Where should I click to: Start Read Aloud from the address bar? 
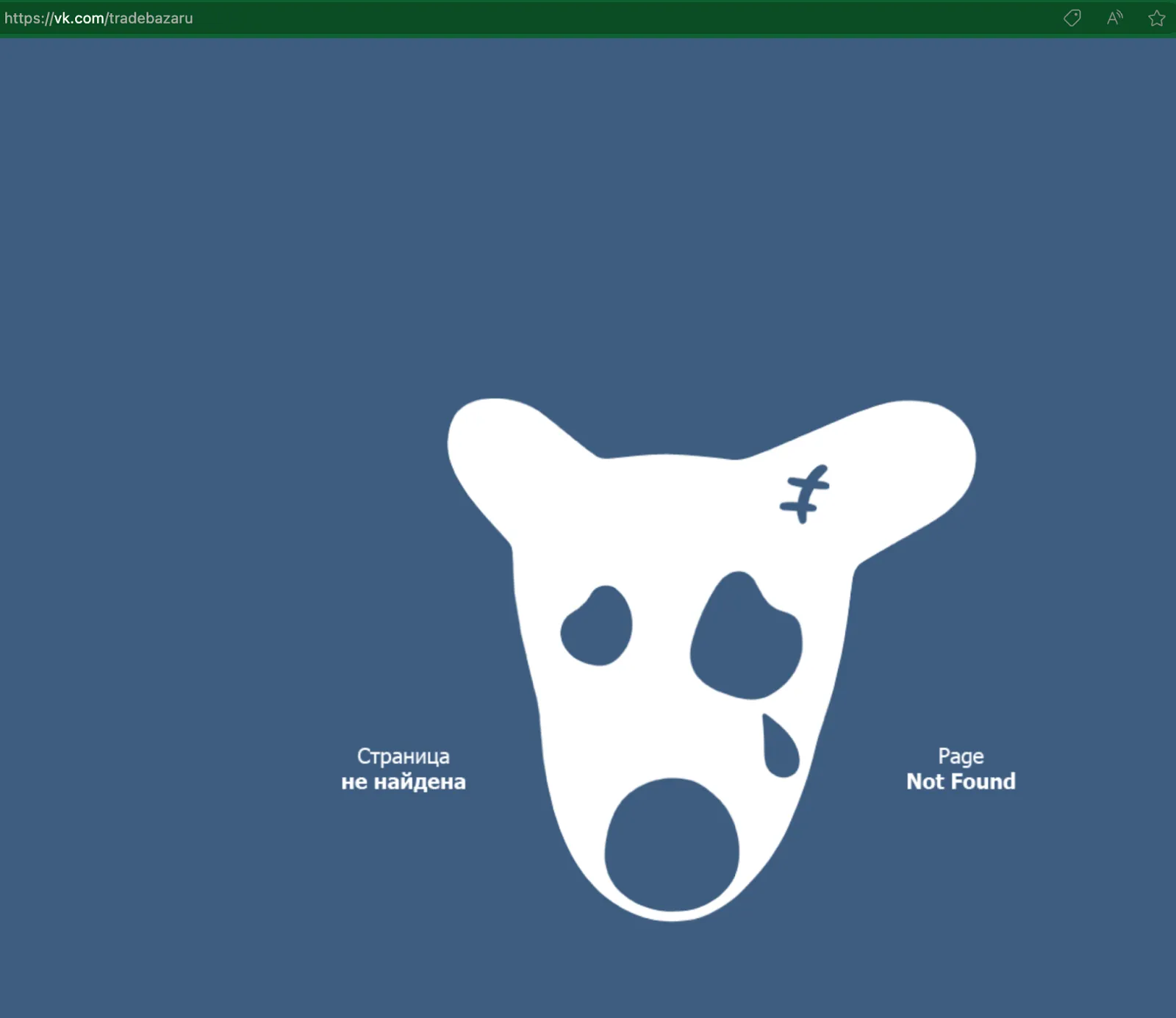coord(1115,18)
